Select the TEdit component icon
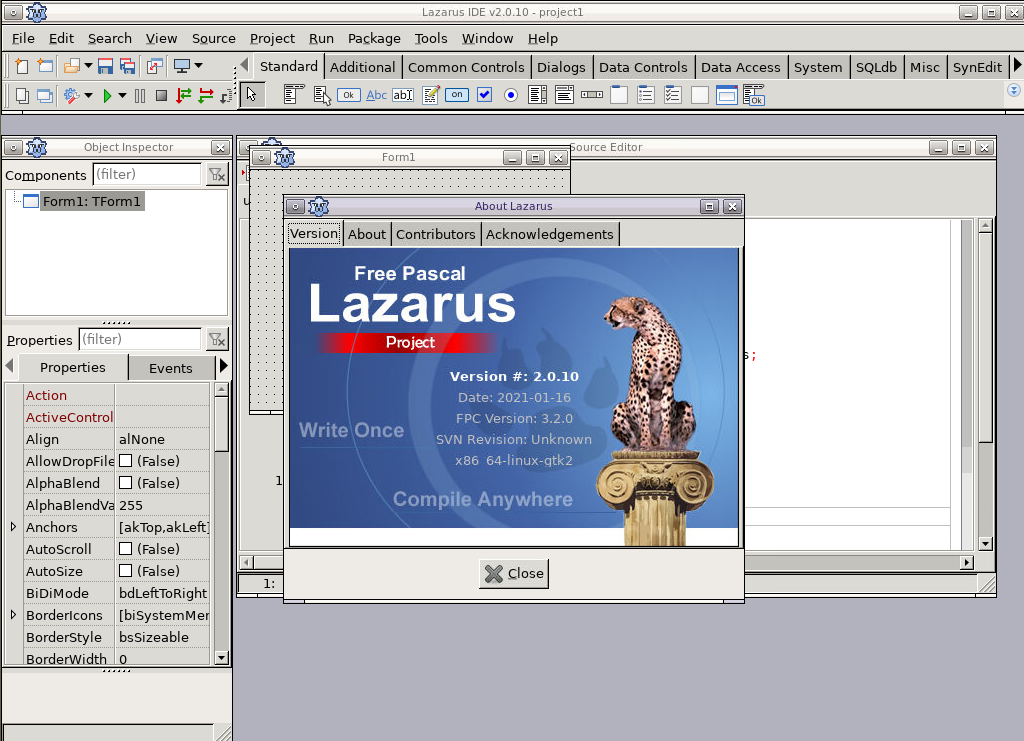Image resolution: width=1024 pixels, height=741 pixels. [403, 95]
